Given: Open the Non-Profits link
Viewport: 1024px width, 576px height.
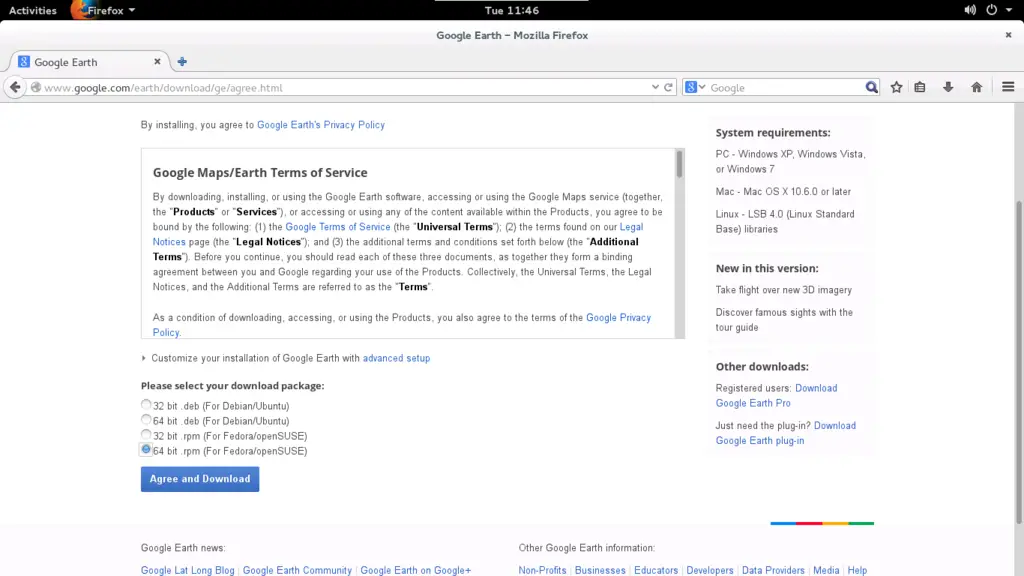Looking at the screenshot, I should (x=542, y=570).
